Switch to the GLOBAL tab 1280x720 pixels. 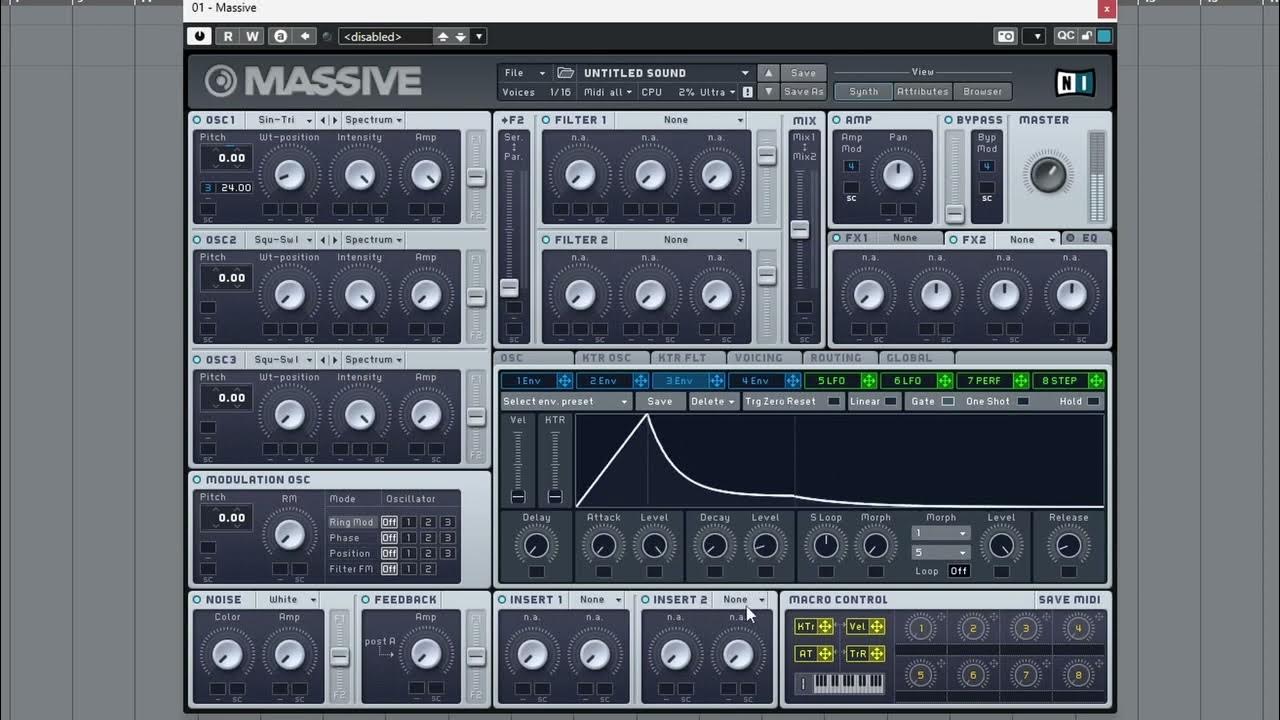pos(909,358)
